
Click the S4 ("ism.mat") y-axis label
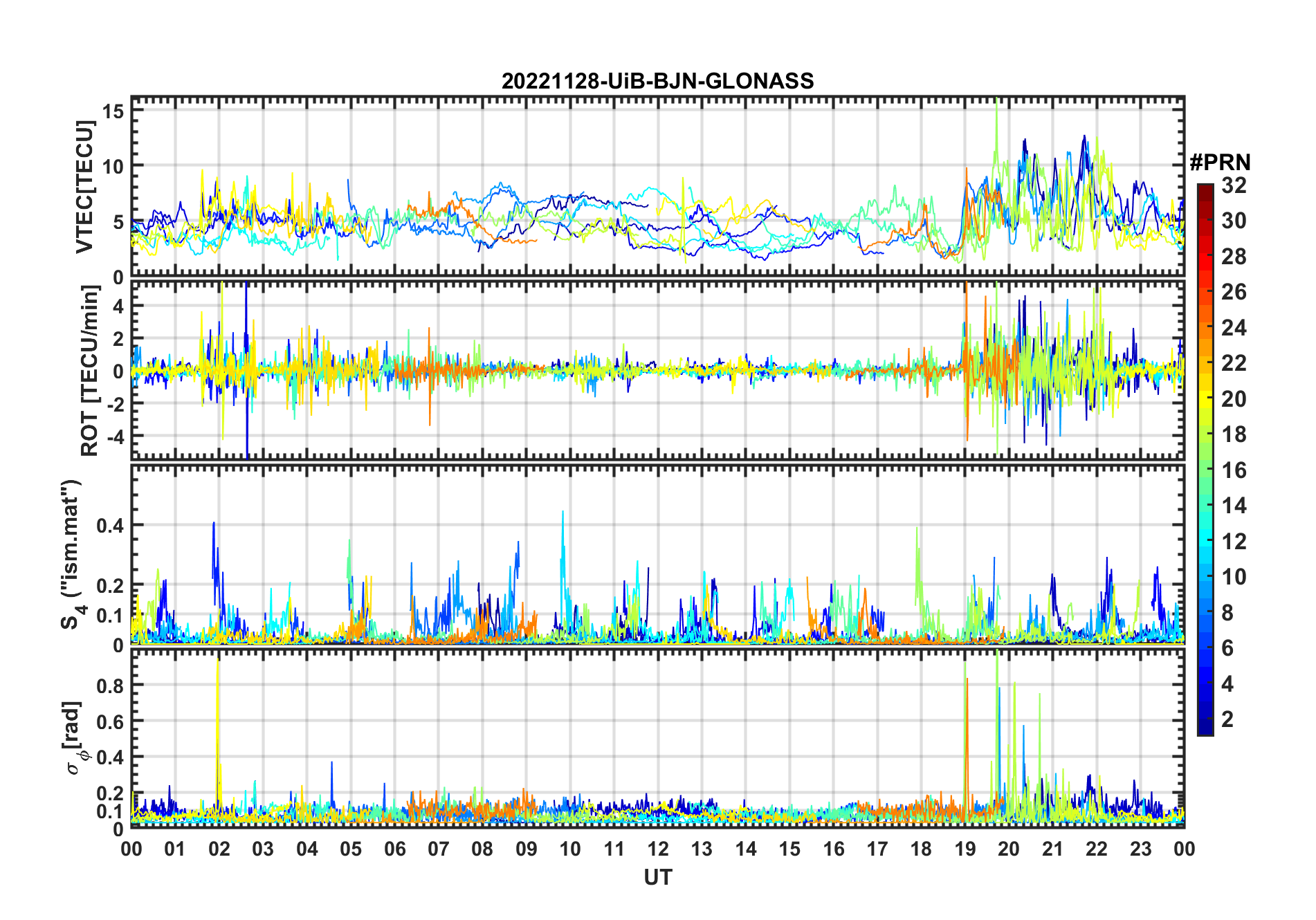(73, 555)
